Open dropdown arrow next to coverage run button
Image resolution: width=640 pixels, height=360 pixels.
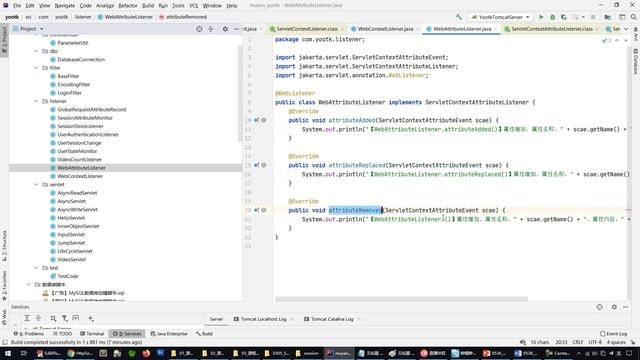click(x=583, y=17)
